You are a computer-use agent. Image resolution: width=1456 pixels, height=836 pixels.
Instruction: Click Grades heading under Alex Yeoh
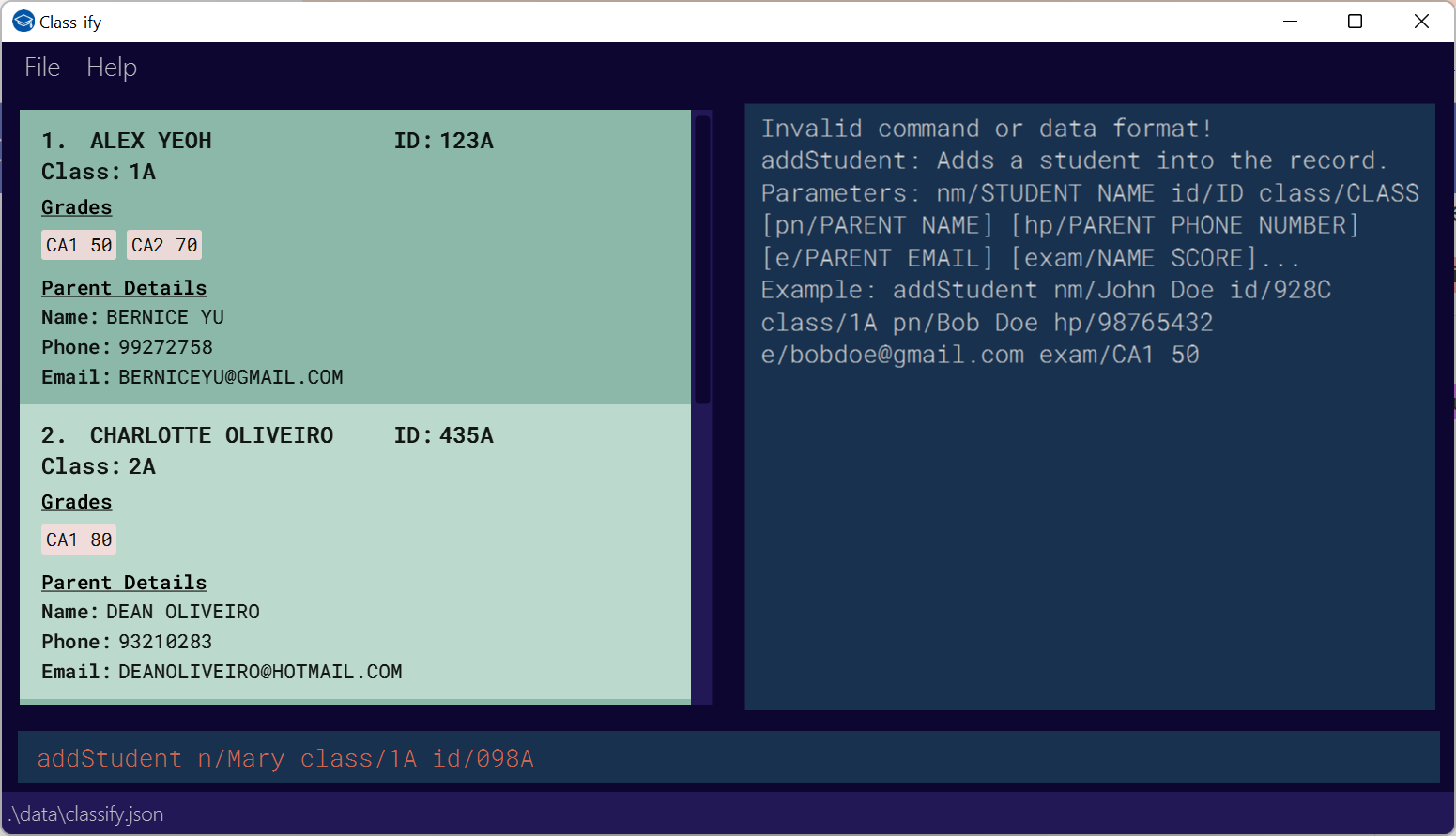pos(77,207)
